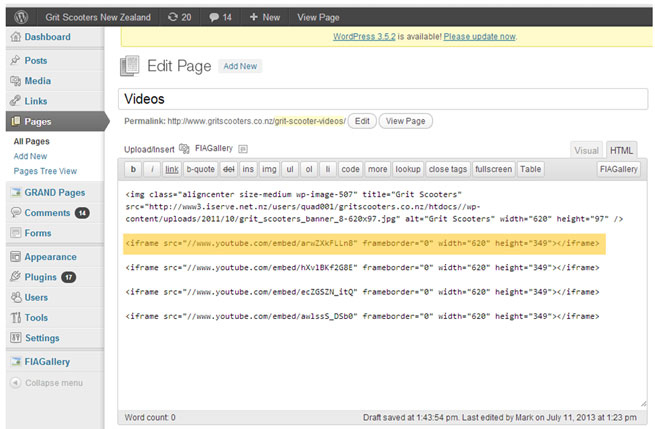Click the close tags toolbar button
This screenshot has height=429, width=655.
pos(448,169)
